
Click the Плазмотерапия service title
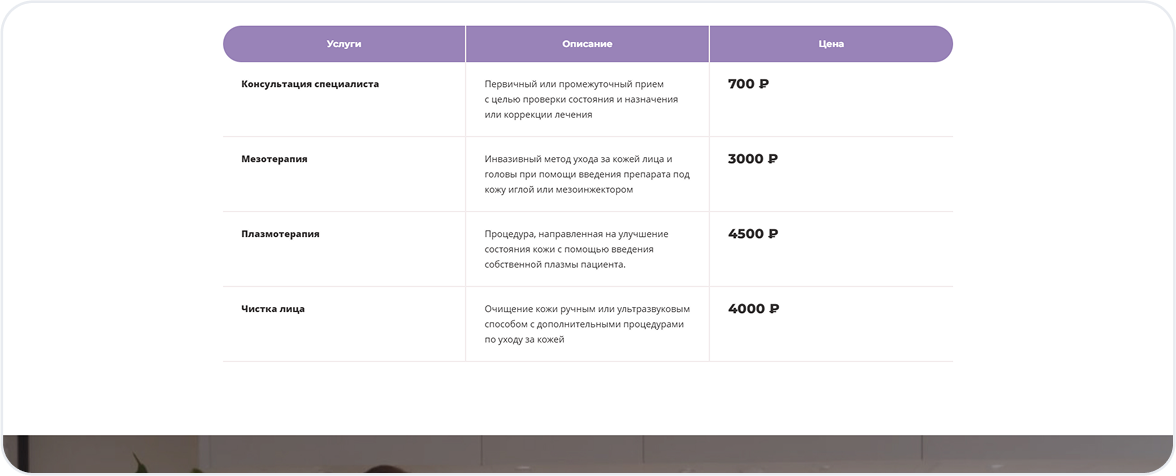click(280, 234)
